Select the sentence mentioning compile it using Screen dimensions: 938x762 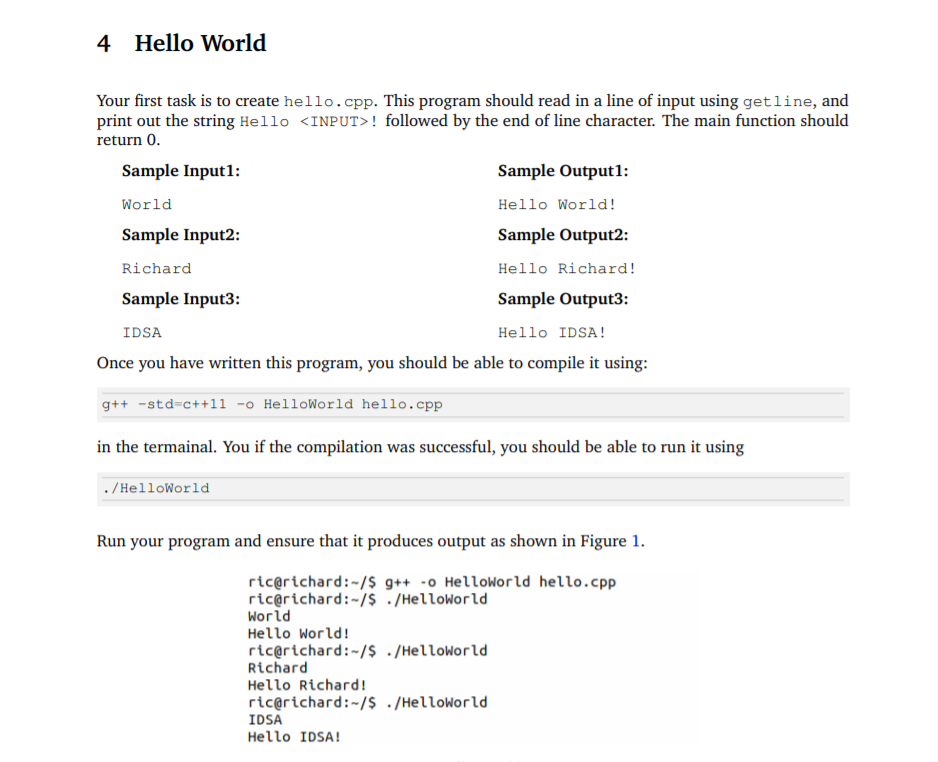(370, 362)
